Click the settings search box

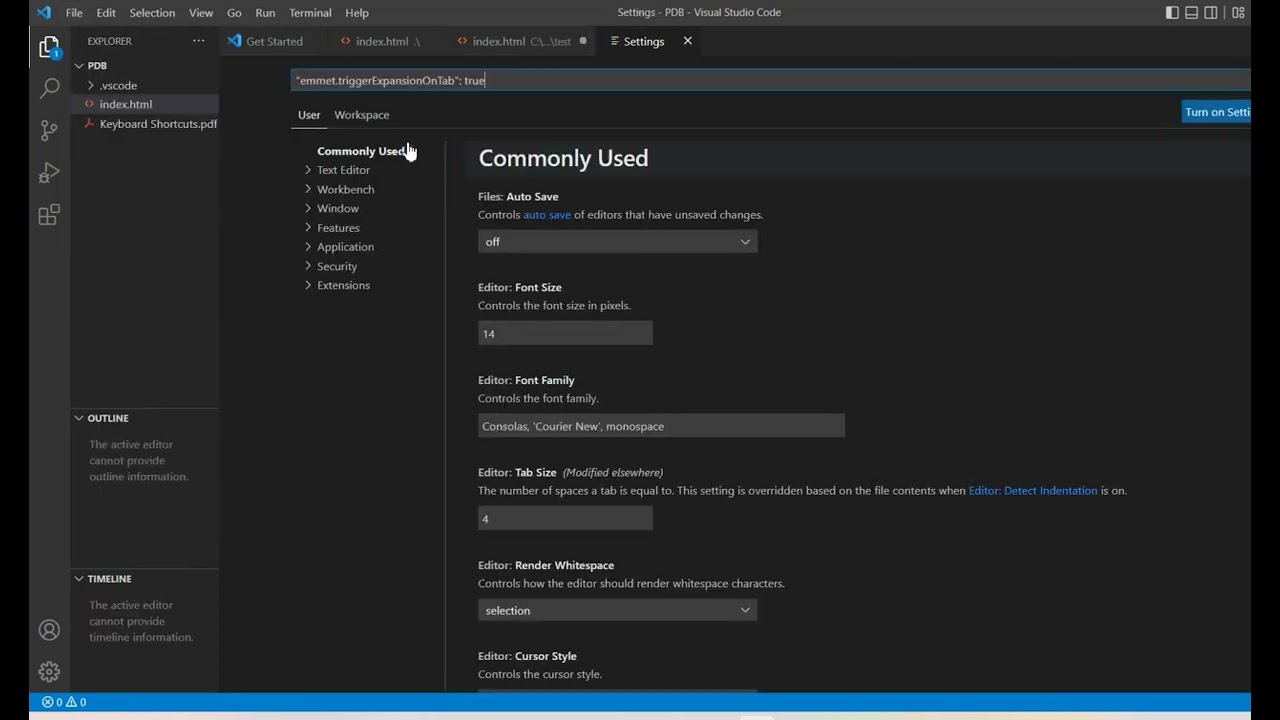click(x=770, y=80)
